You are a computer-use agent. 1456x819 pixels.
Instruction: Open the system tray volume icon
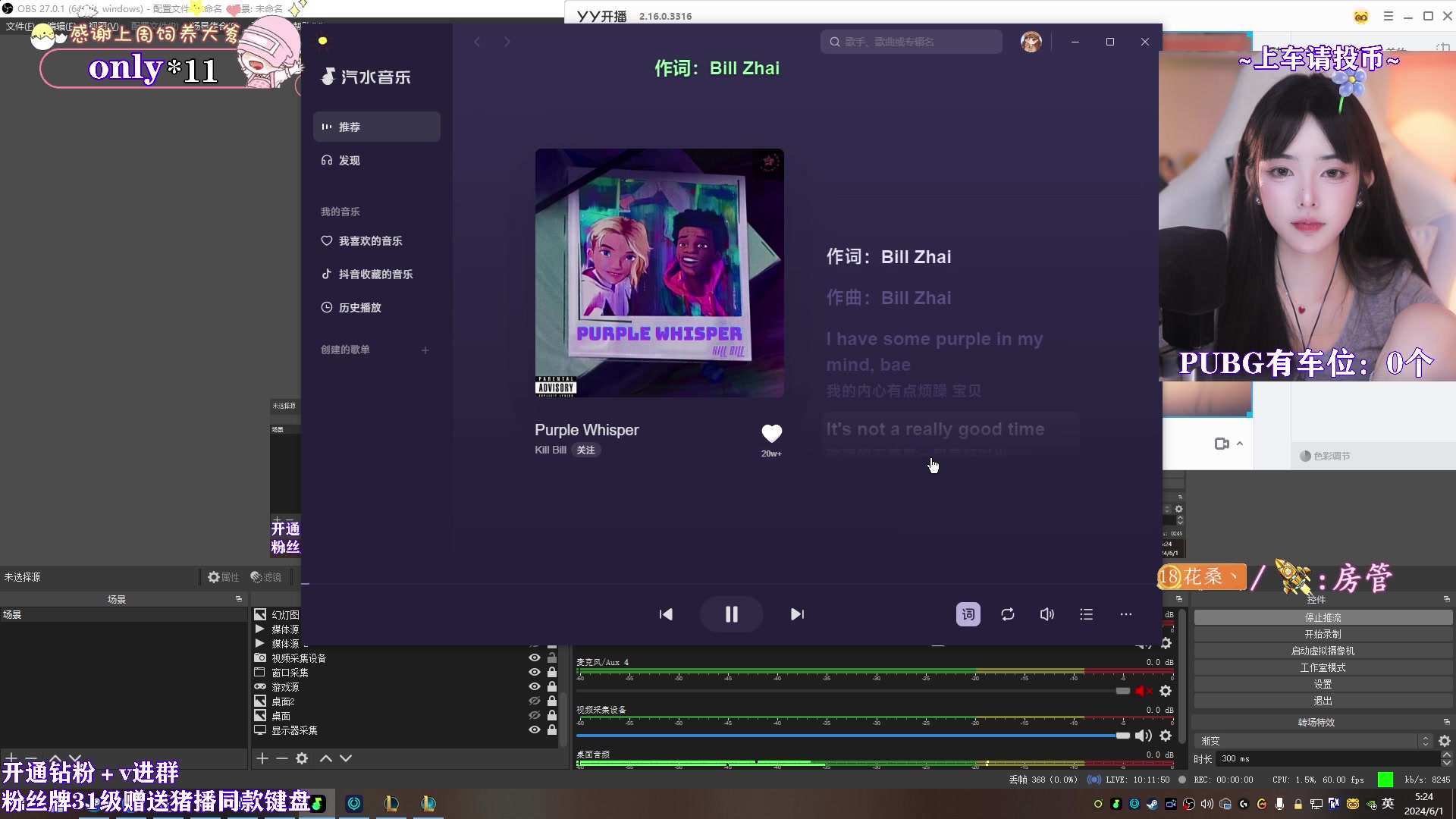1207,804
